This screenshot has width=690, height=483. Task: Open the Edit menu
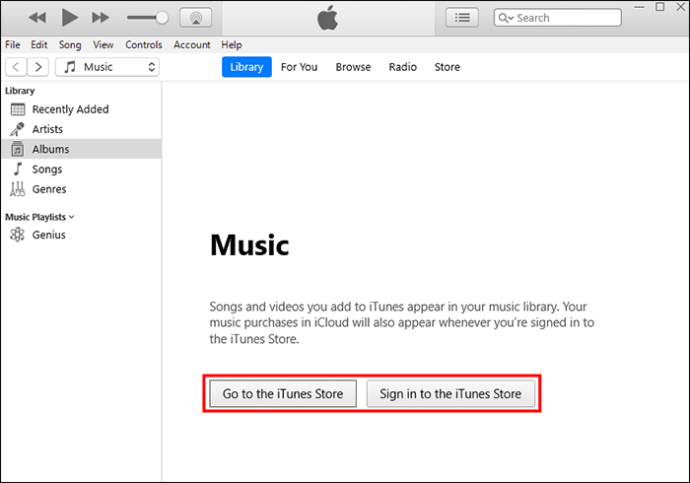pos(39,44)
